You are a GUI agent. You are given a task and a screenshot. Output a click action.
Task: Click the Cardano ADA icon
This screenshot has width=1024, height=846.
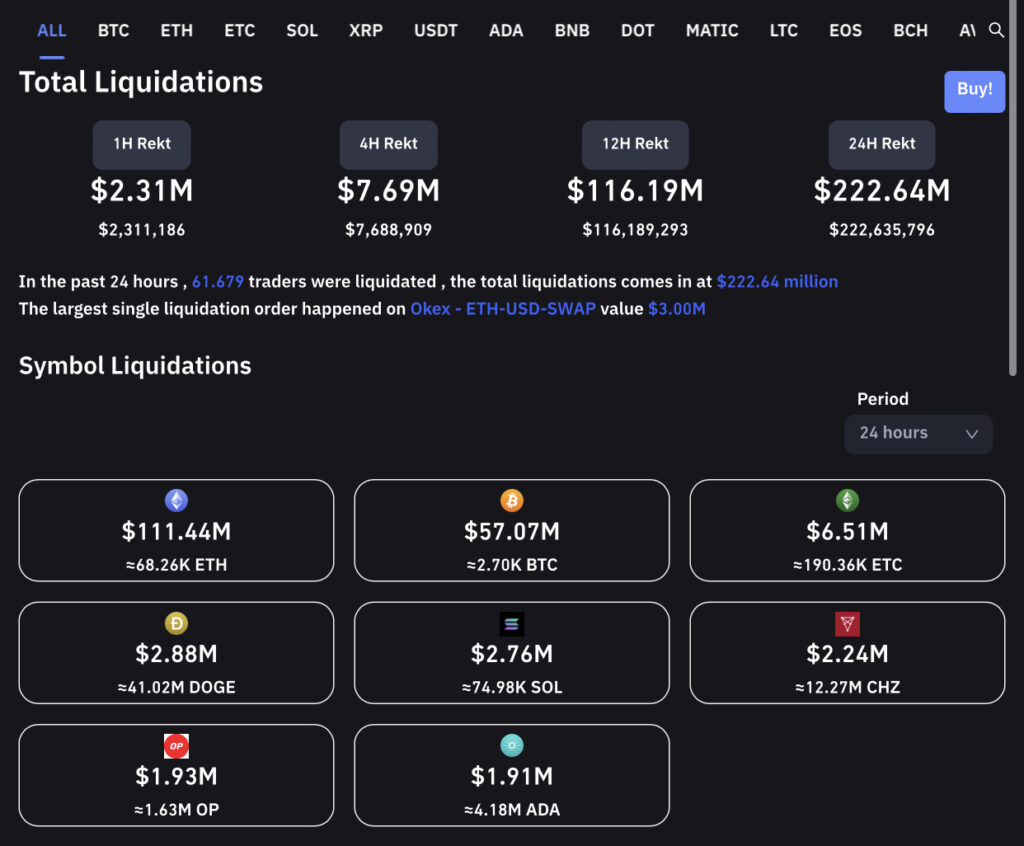pyautogui.click(x=512, y=746)
